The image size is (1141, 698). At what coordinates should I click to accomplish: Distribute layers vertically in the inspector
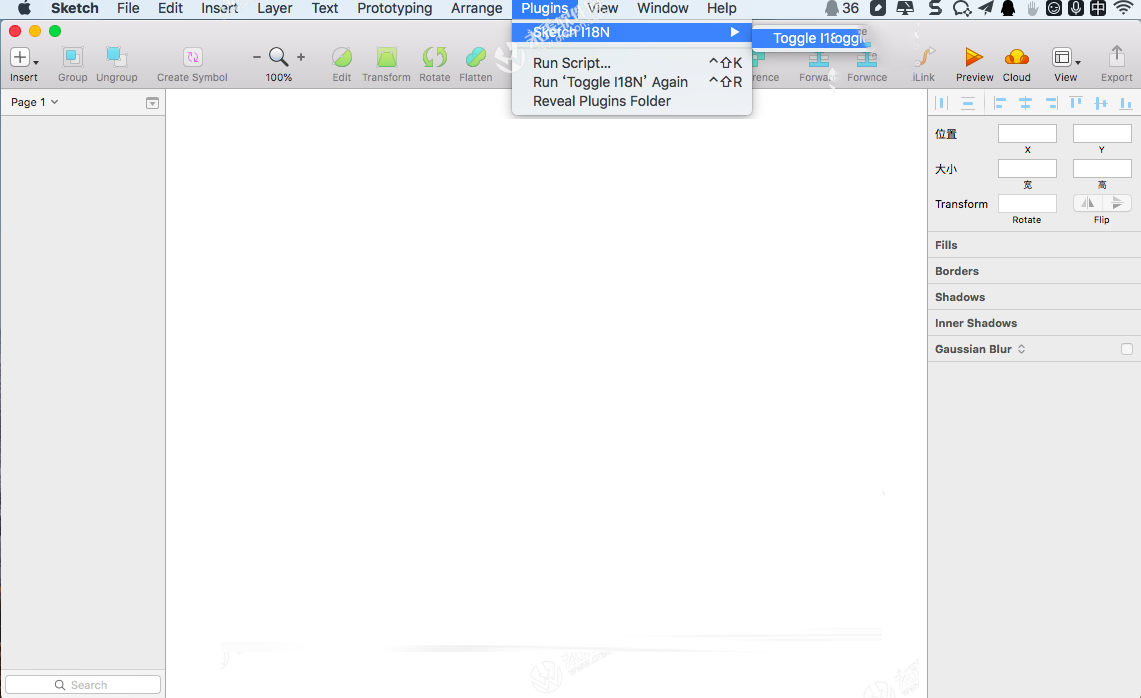[968, 103]
